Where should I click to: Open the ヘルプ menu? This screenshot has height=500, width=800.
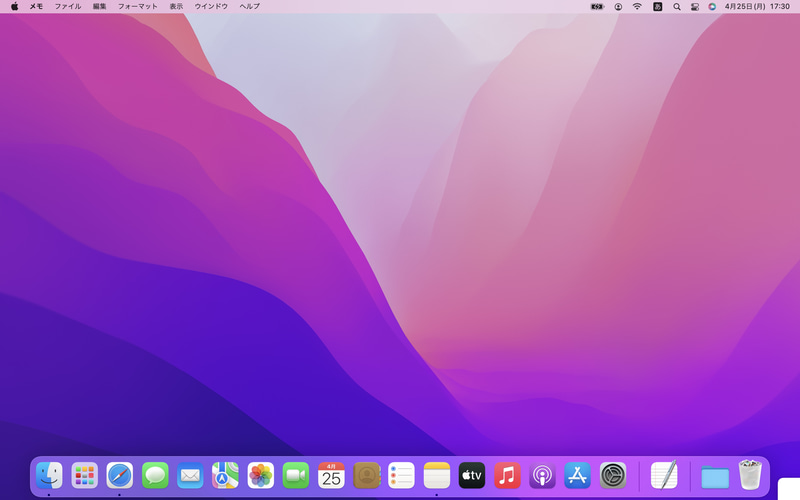pos(249,6)
